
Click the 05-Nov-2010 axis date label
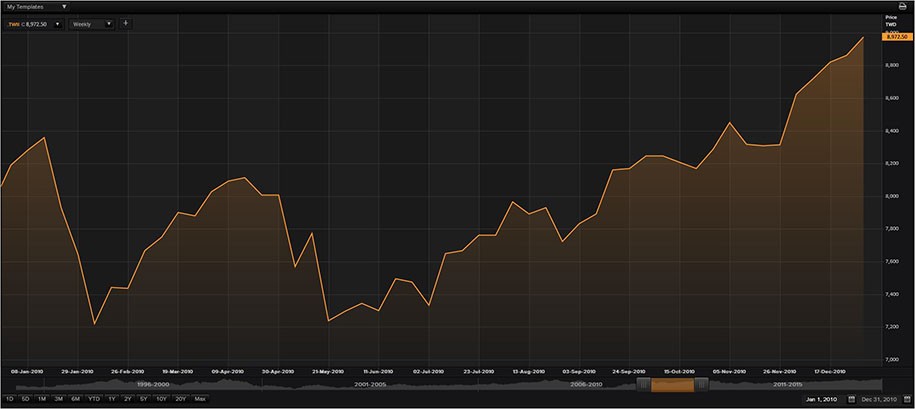[x=729, y=371]
